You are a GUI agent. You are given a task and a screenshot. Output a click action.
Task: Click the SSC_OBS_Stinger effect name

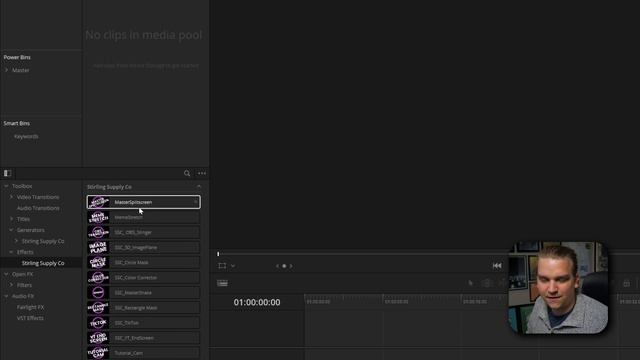click(x=133, y=232)
